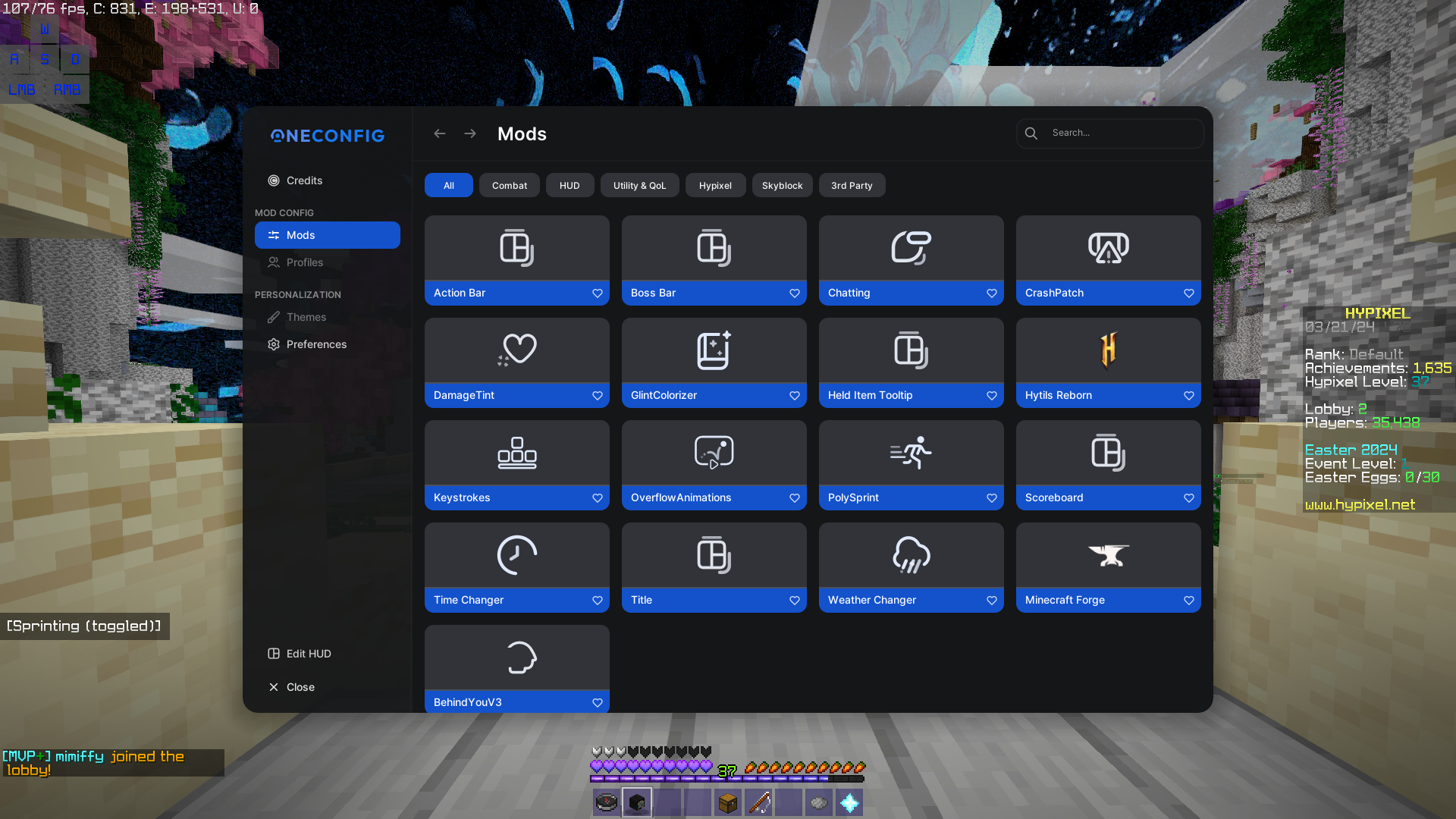Click the Edit HUD button

pyautogui.click(x=328, y=654)
